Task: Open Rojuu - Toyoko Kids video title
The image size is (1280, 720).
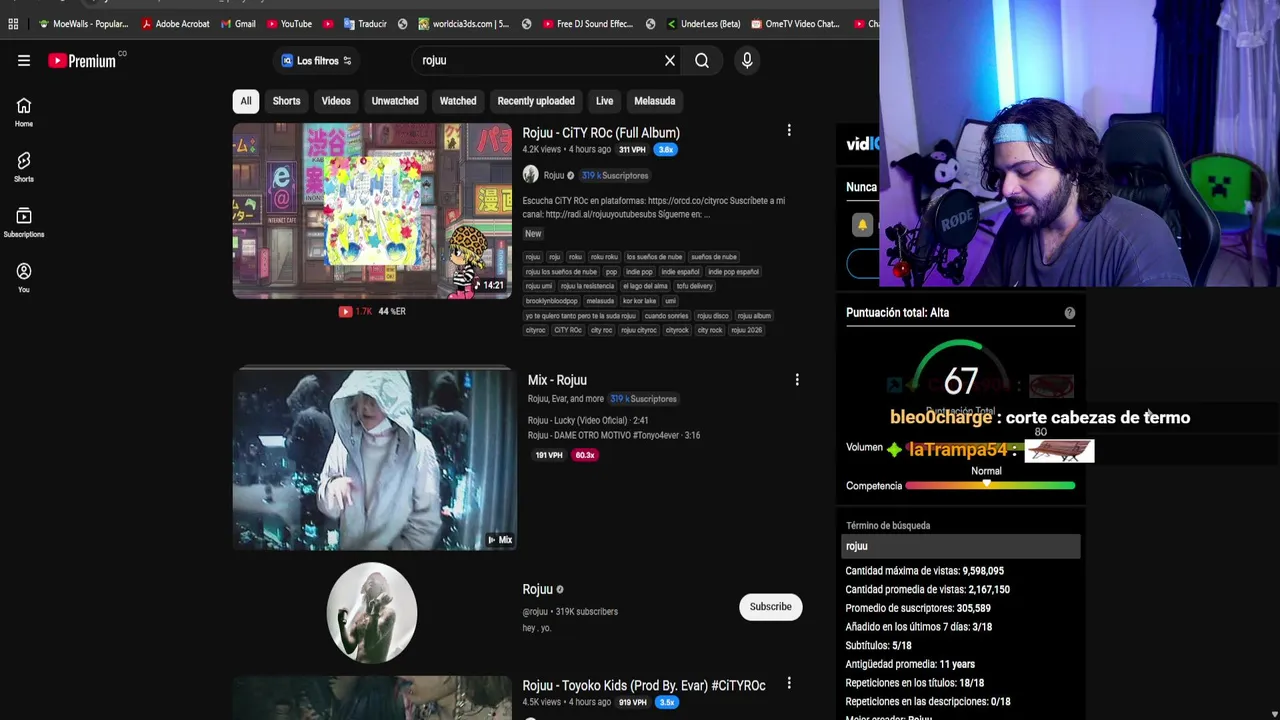Action: pos(644,685)
